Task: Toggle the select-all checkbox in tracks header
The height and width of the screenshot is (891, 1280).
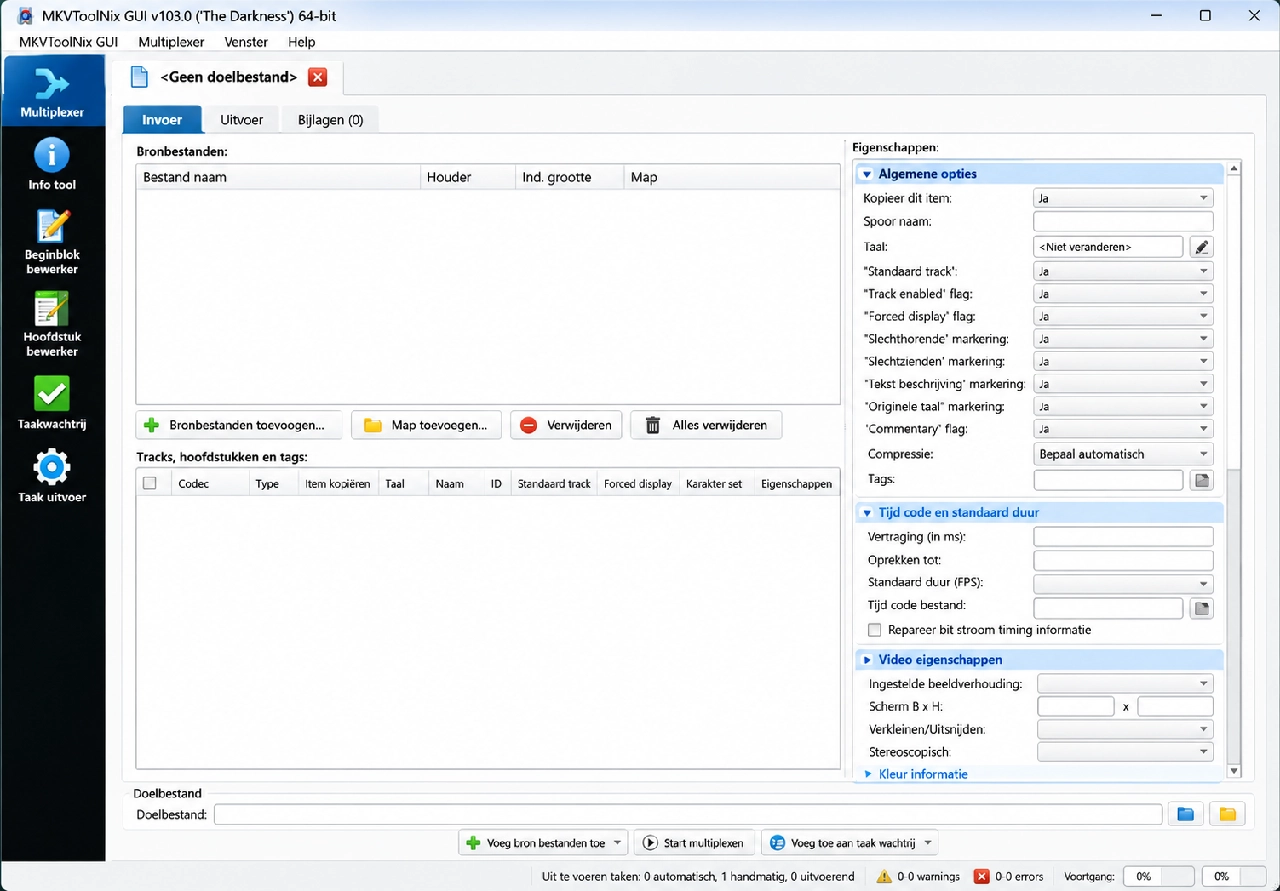Action: (x=150, y=483)
